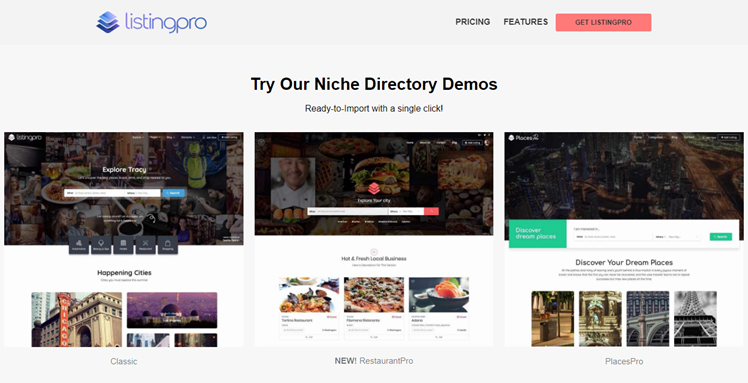Click the "Discover Your Dream Places" heading
Screen dimensions: 748x383
pos(624,262)
